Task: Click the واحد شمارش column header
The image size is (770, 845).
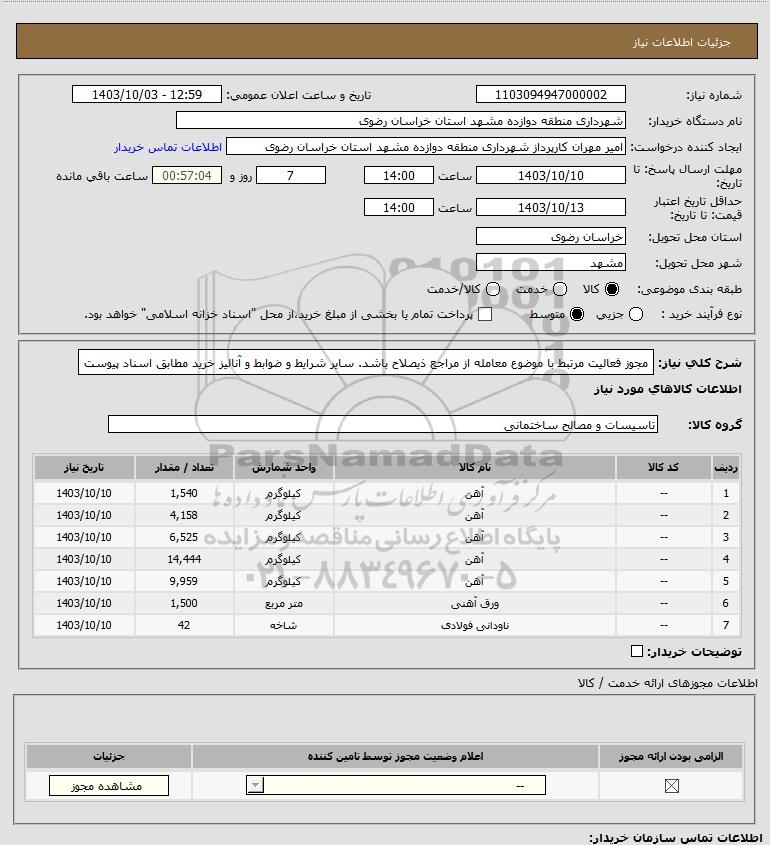Action: pos(284,467)
